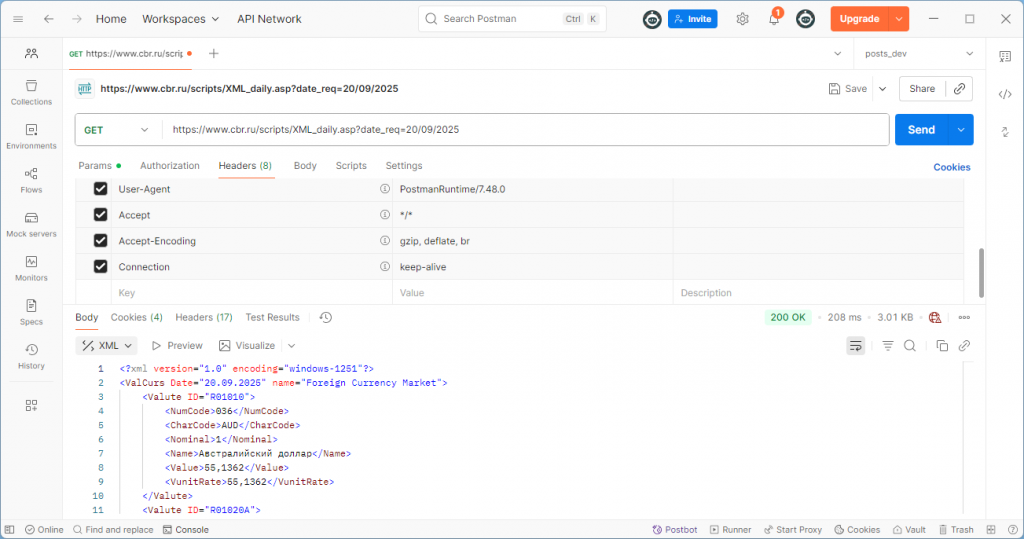The height and width of the screenshot is (539, 1024).
Task: Open the settings gear icon
Action: point(742,19)
